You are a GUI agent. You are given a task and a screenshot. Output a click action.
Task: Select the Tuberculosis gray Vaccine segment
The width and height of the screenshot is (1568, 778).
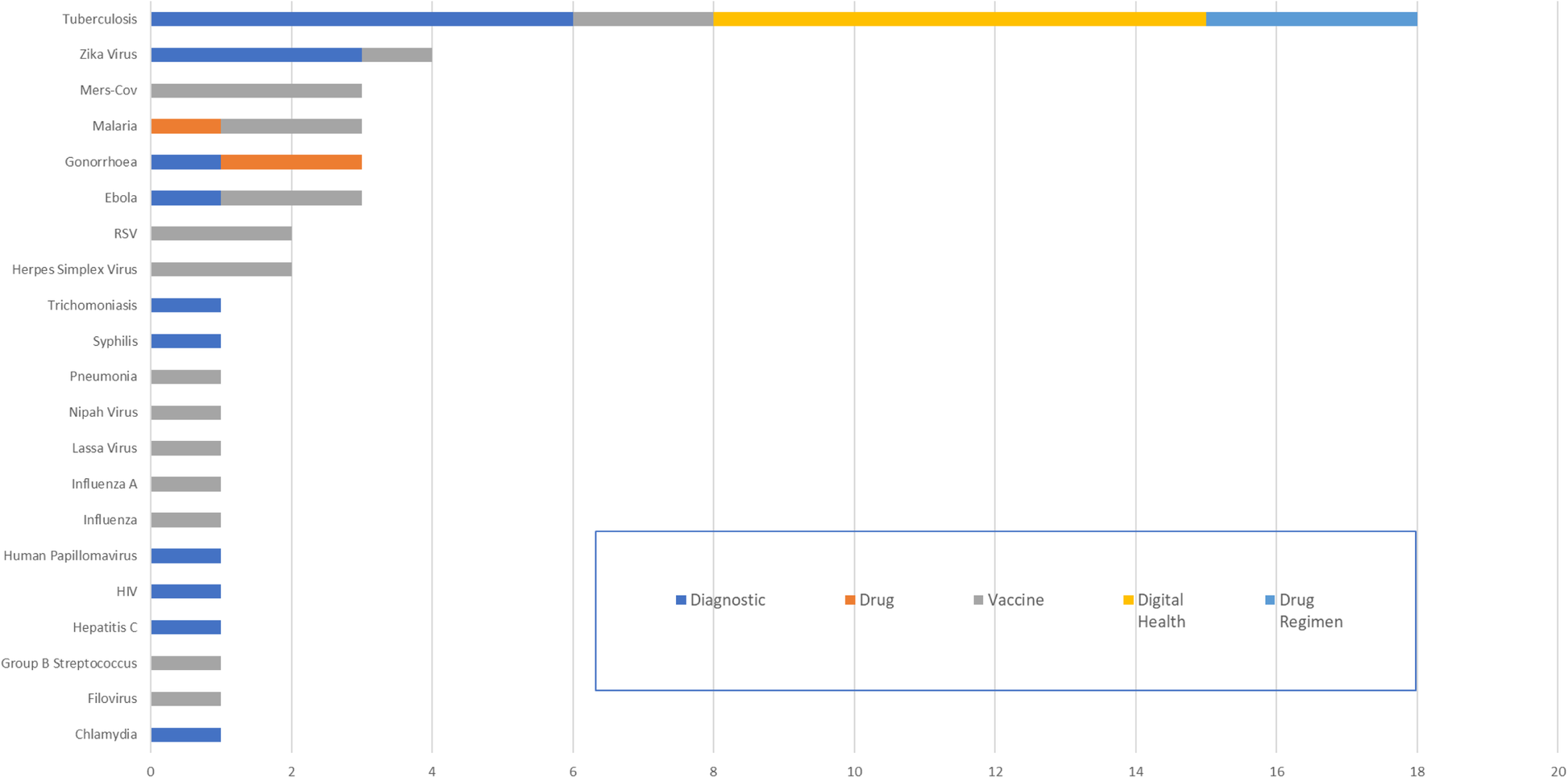tap(643, 19)
